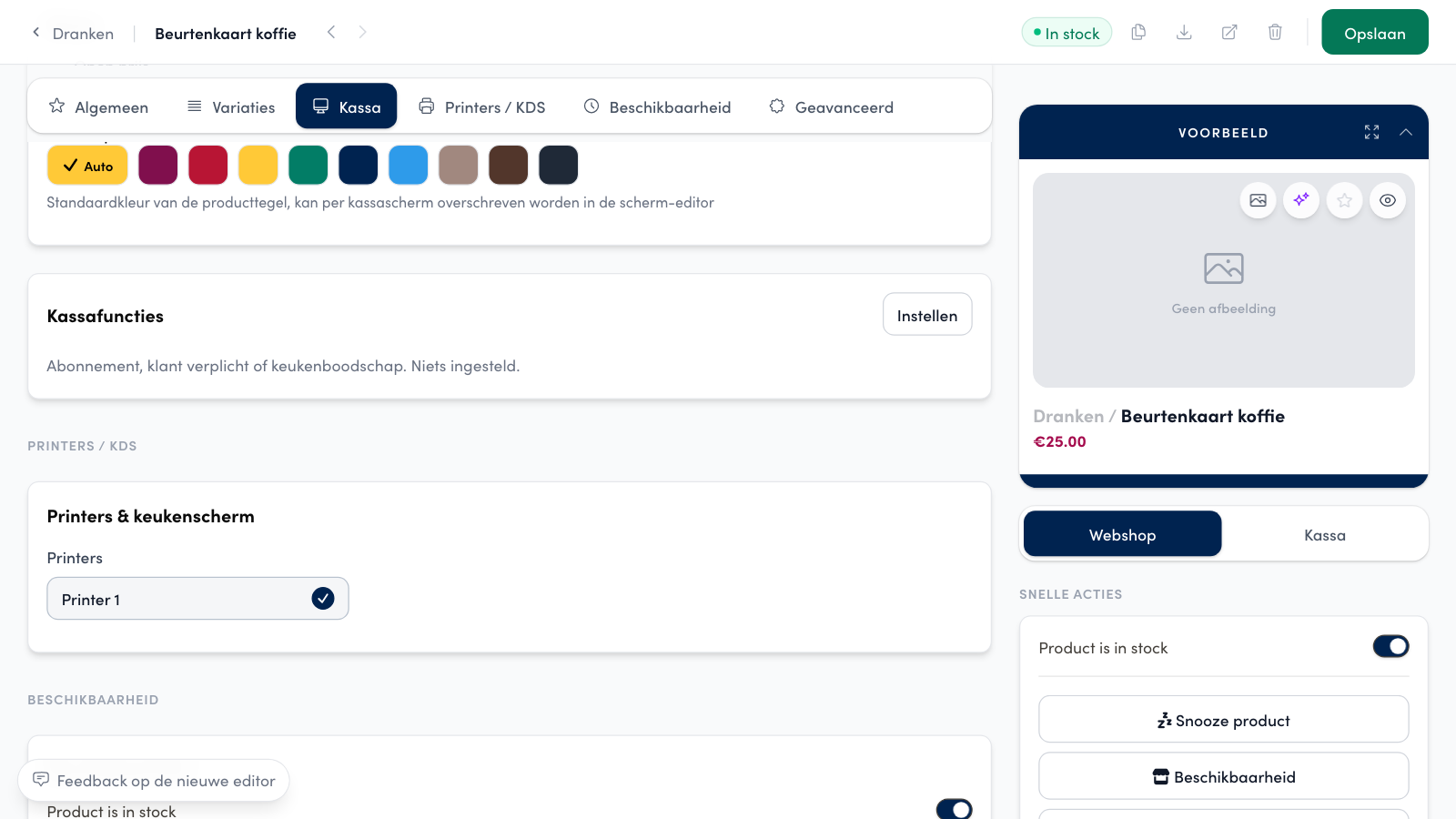Switch preview to Kassa view
The width and height of the screenshot is (1456, 819).
point(1325,534)
